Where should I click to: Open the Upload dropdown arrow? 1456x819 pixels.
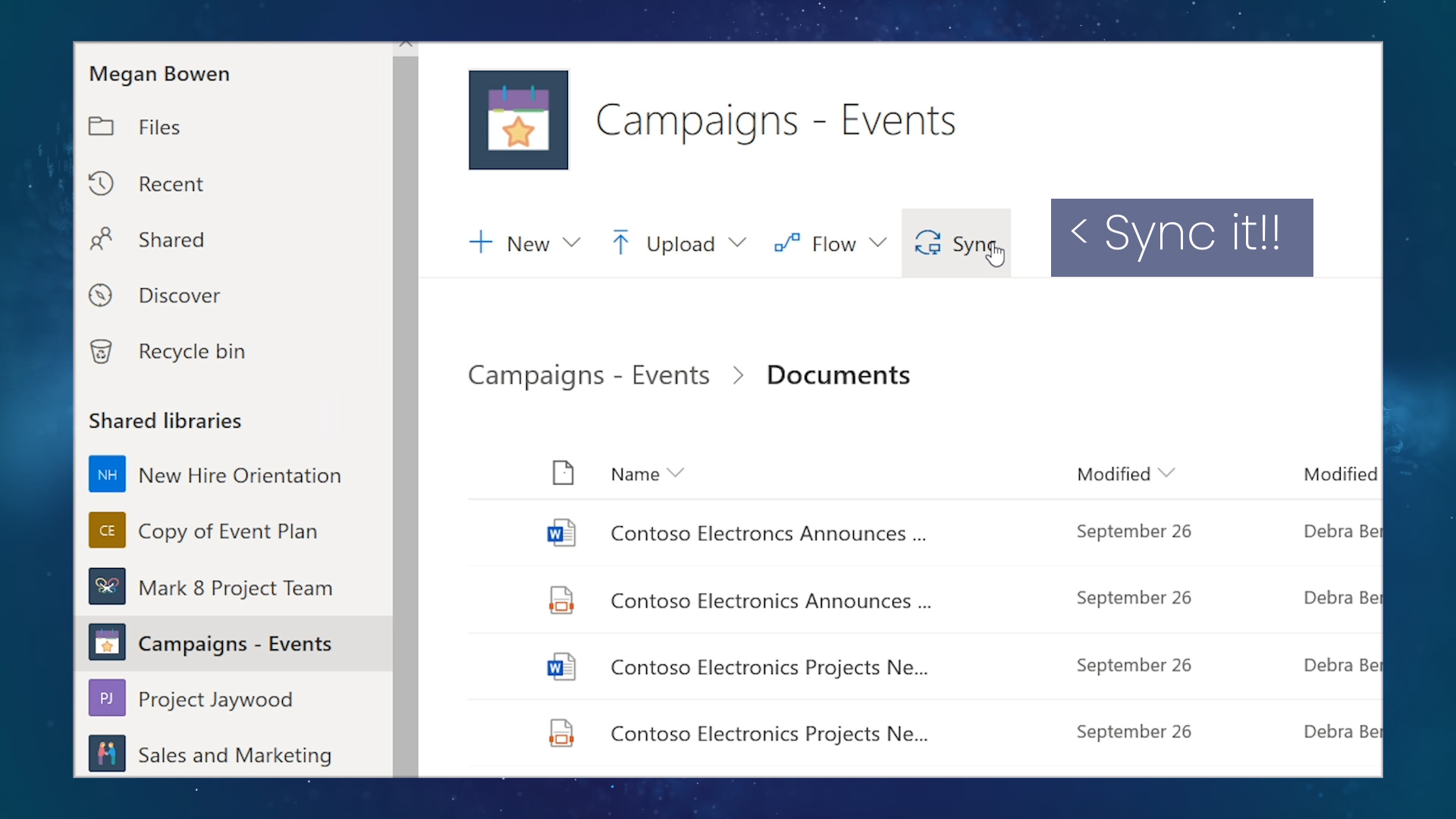(x=738, y=243)
